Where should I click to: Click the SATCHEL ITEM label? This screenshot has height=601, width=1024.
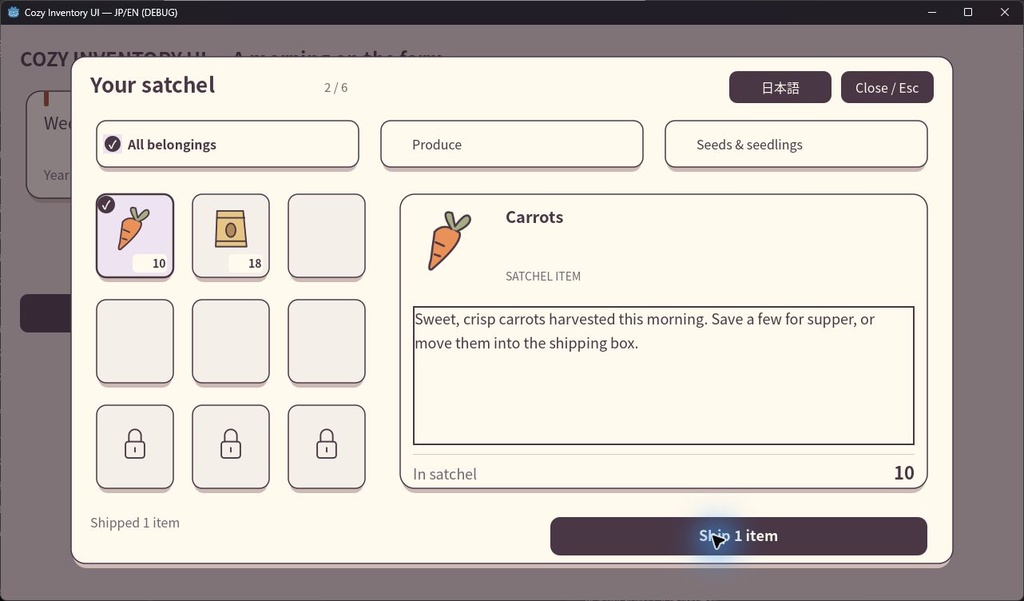click(543, 276)
